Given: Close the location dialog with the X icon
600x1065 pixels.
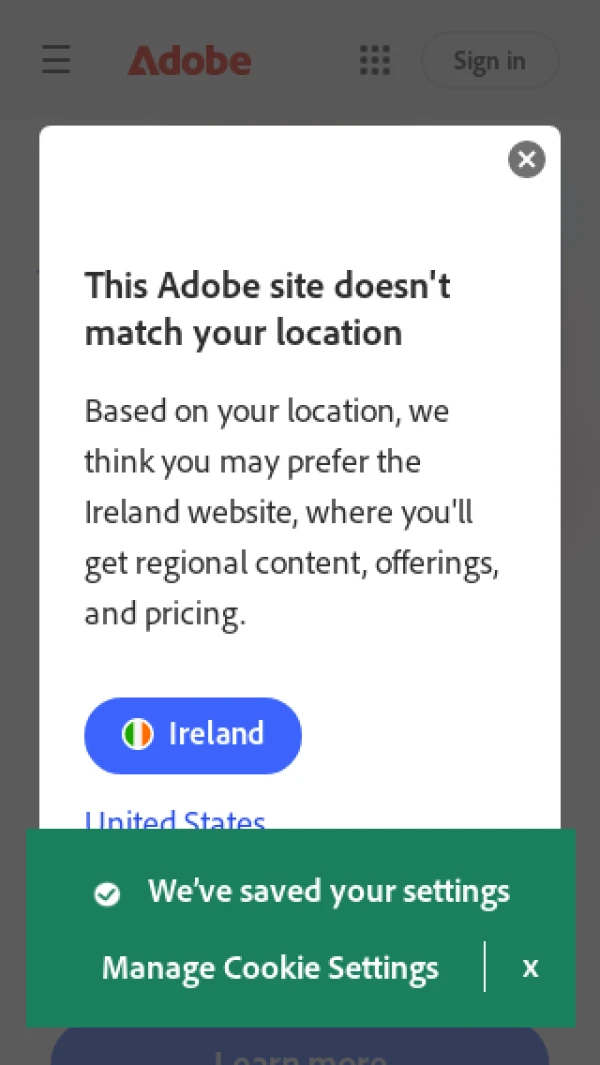Looking at the screenshot, I should [527, 160].
